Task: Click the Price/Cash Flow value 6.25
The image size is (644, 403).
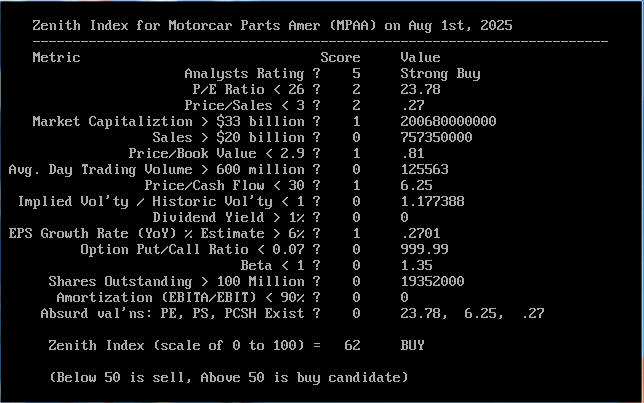Action: click(416, 185)
